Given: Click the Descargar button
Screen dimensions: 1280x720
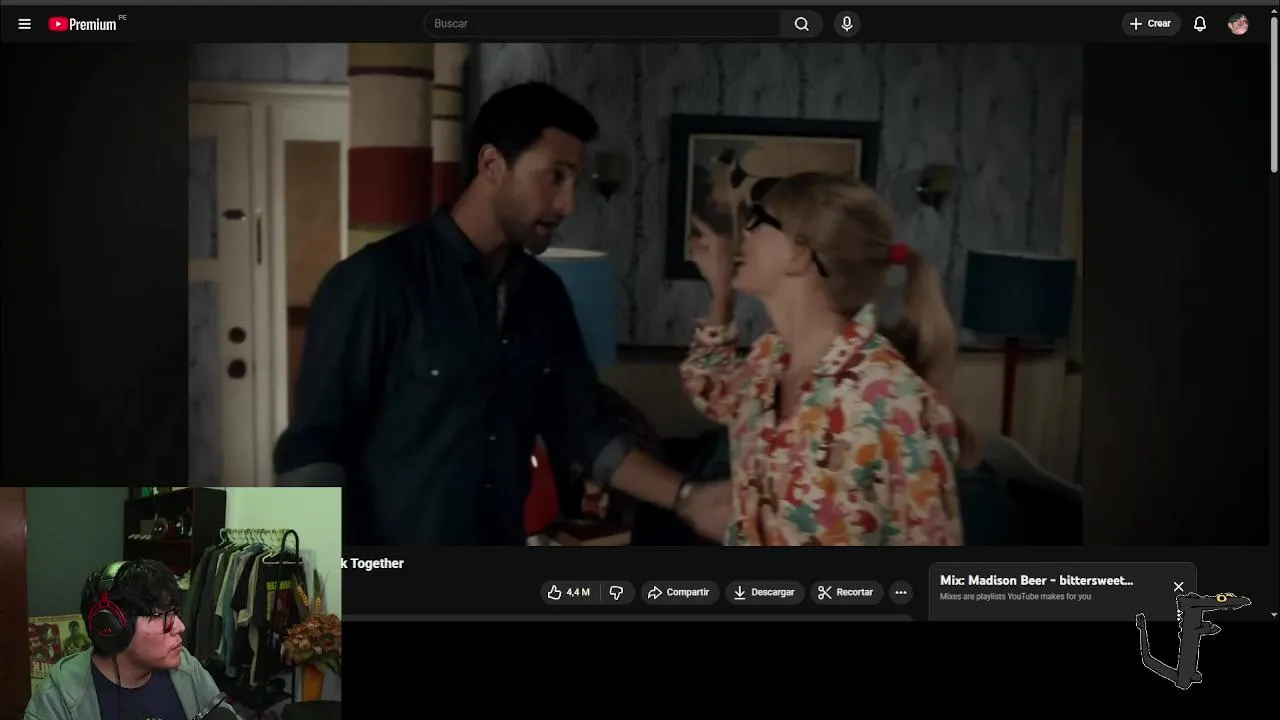Looking at the screenshot, I should tap(764, 592).
